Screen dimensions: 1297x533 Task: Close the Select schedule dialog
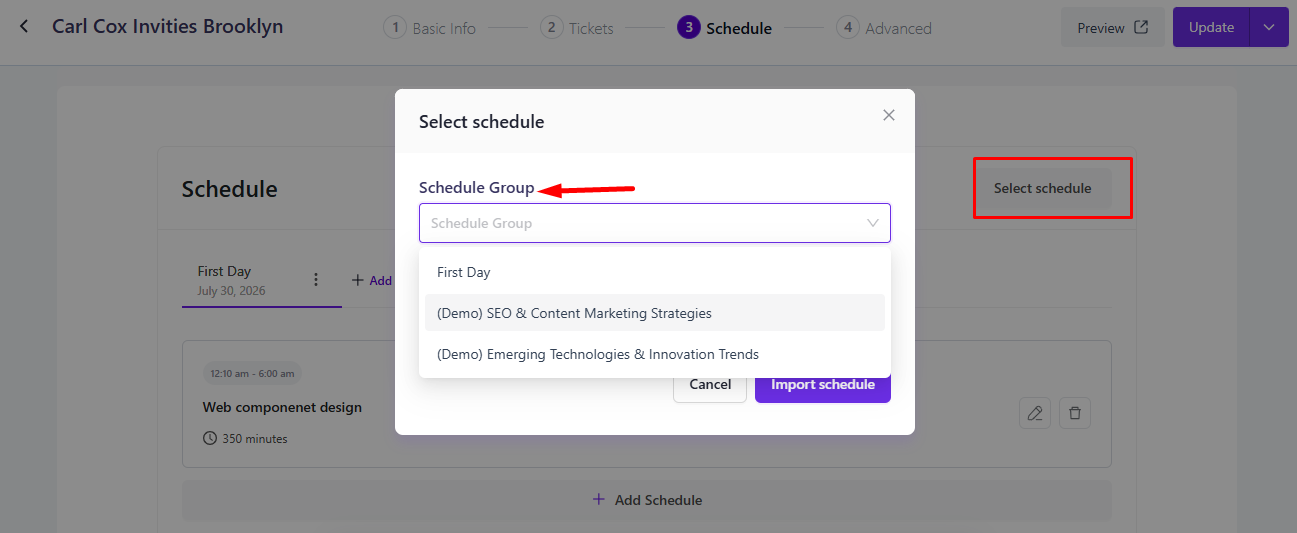[x=889, y=115]
